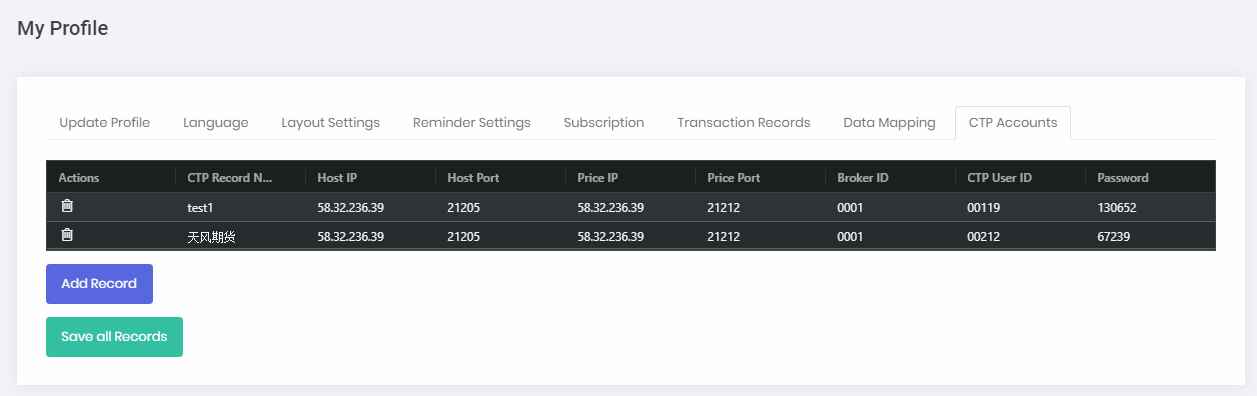This screenshot has width=1257, height=396.
Task: View the Transaction Records tab
Action: point(744,123)
